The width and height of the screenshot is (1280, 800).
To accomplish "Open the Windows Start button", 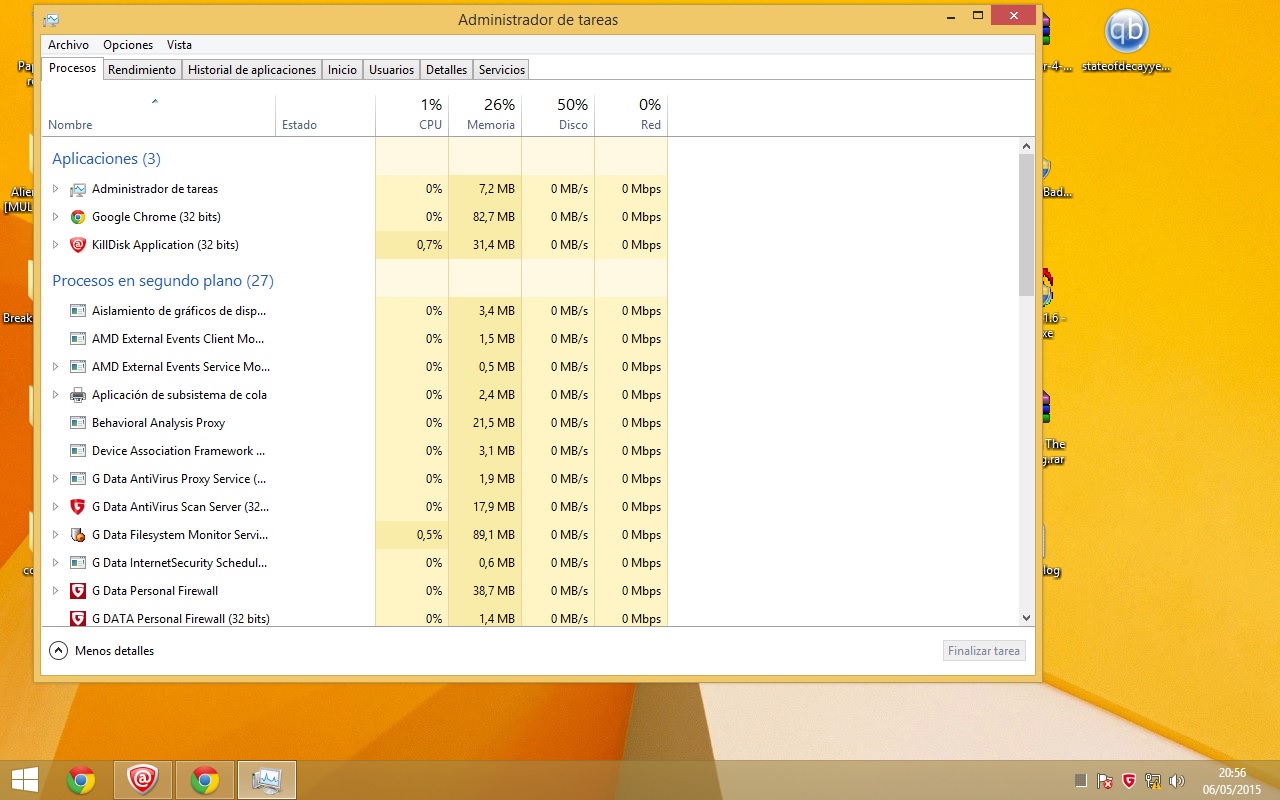I will [x=25, y=780].
